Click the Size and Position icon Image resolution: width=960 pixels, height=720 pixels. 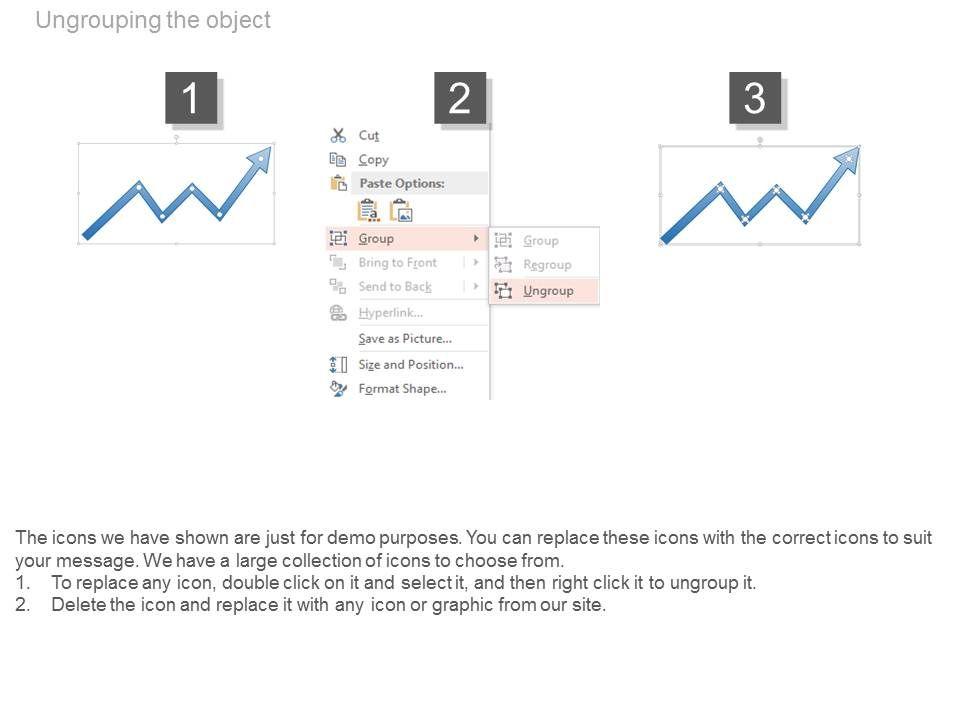pos(338,364)
